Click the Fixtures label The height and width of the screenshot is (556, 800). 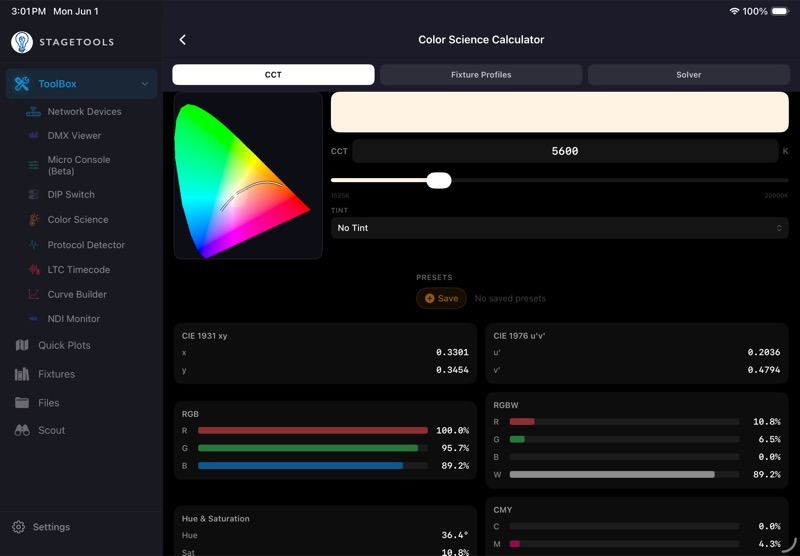pyautogui.click(x=57, y=374)
